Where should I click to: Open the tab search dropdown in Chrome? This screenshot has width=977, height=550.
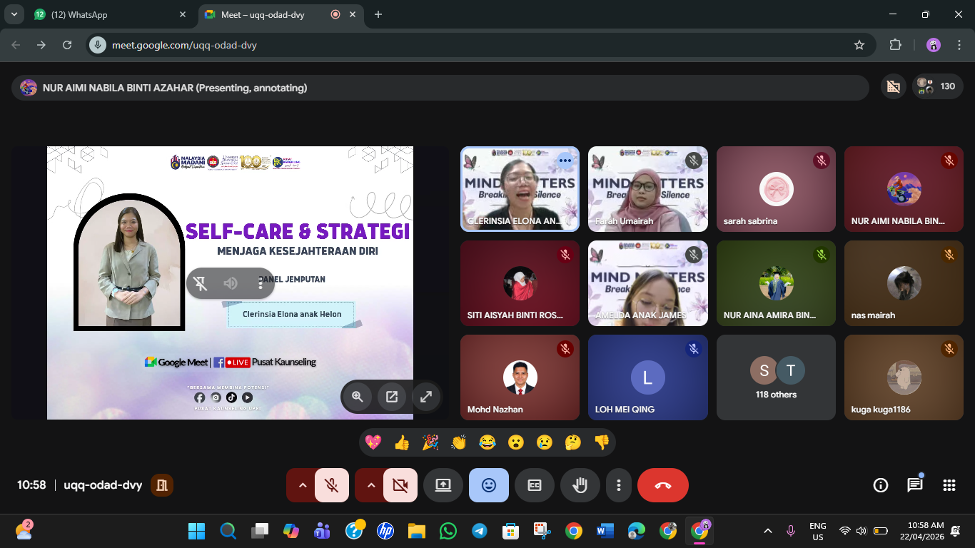point(13,15)
